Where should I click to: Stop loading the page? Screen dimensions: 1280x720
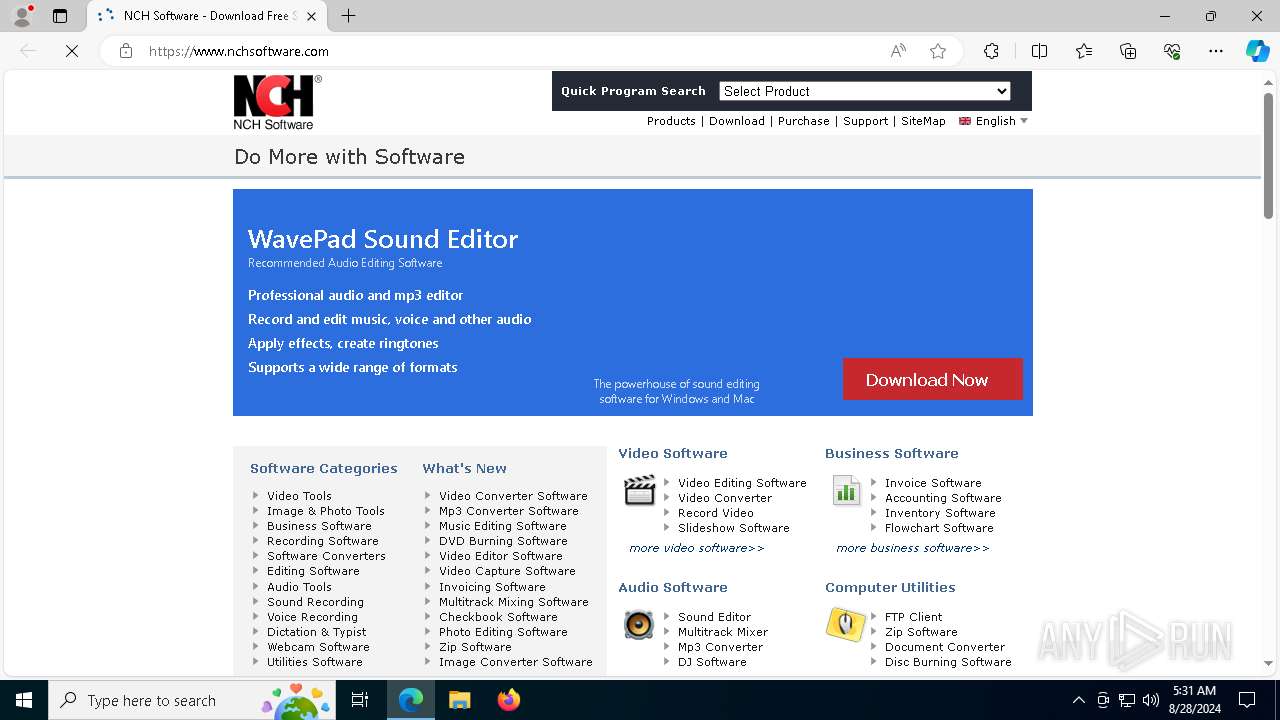[x=72, y=51]
